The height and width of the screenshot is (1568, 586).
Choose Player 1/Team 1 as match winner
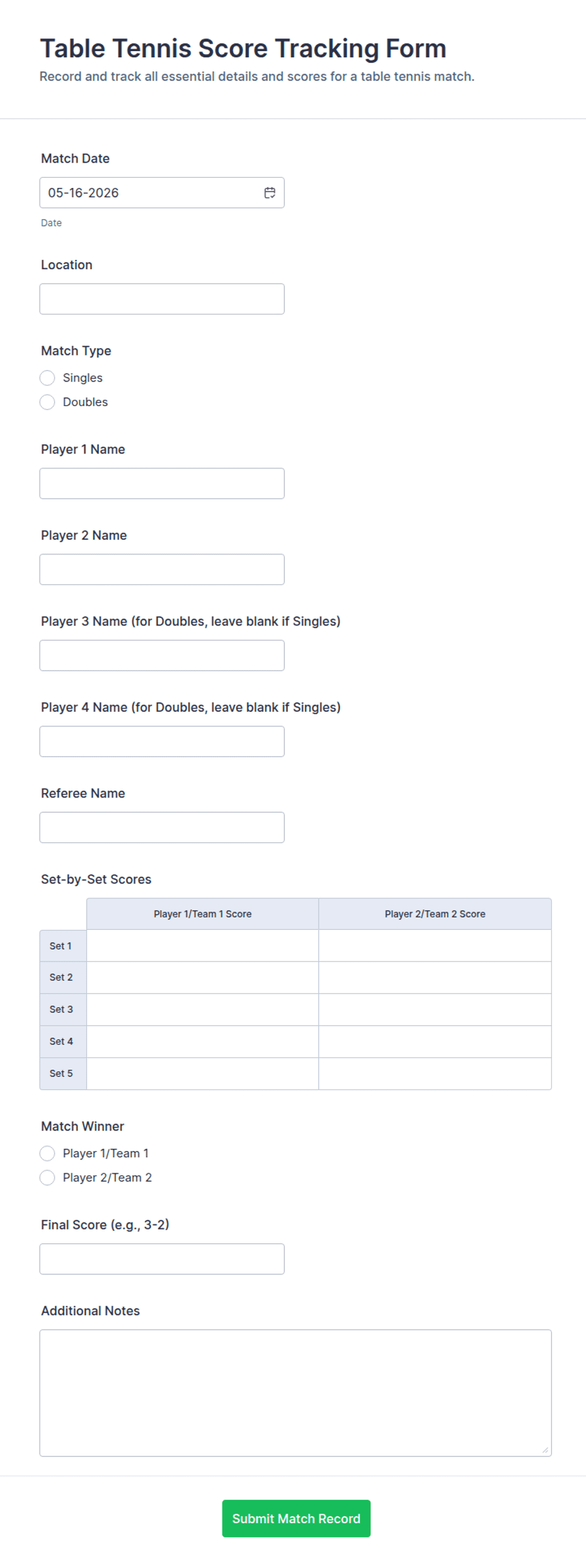coord(47,1153)
